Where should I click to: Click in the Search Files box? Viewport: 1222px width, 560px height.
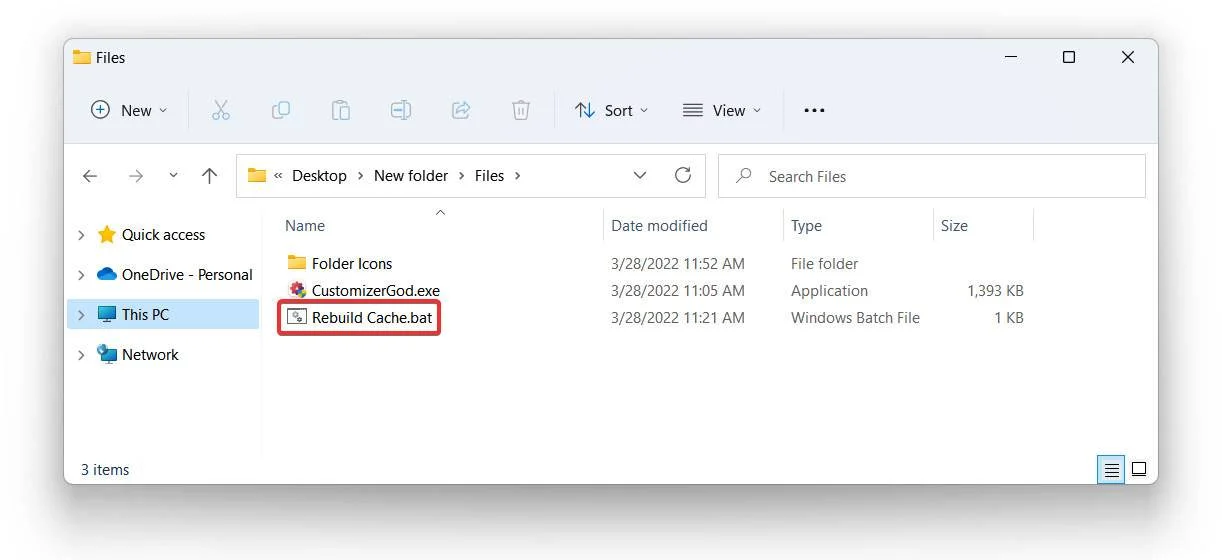click(932, 176)
